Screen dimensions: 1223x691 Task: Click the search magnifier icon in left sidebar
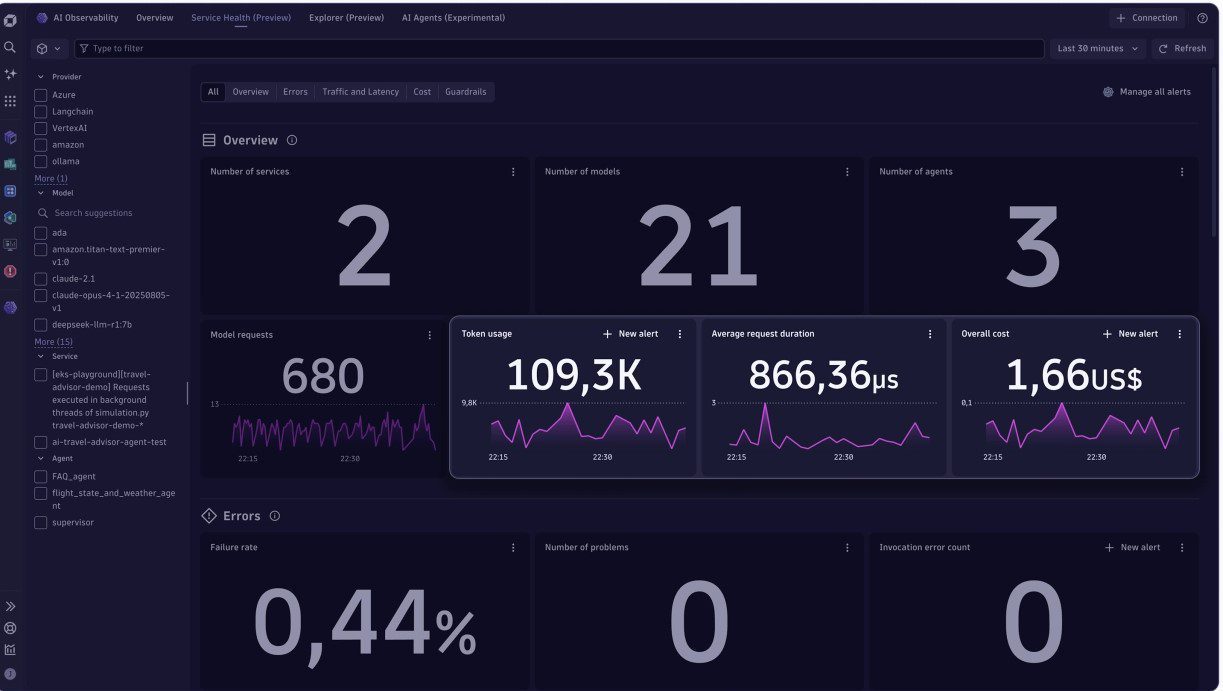pyautogui.click(x=10, y=47)
